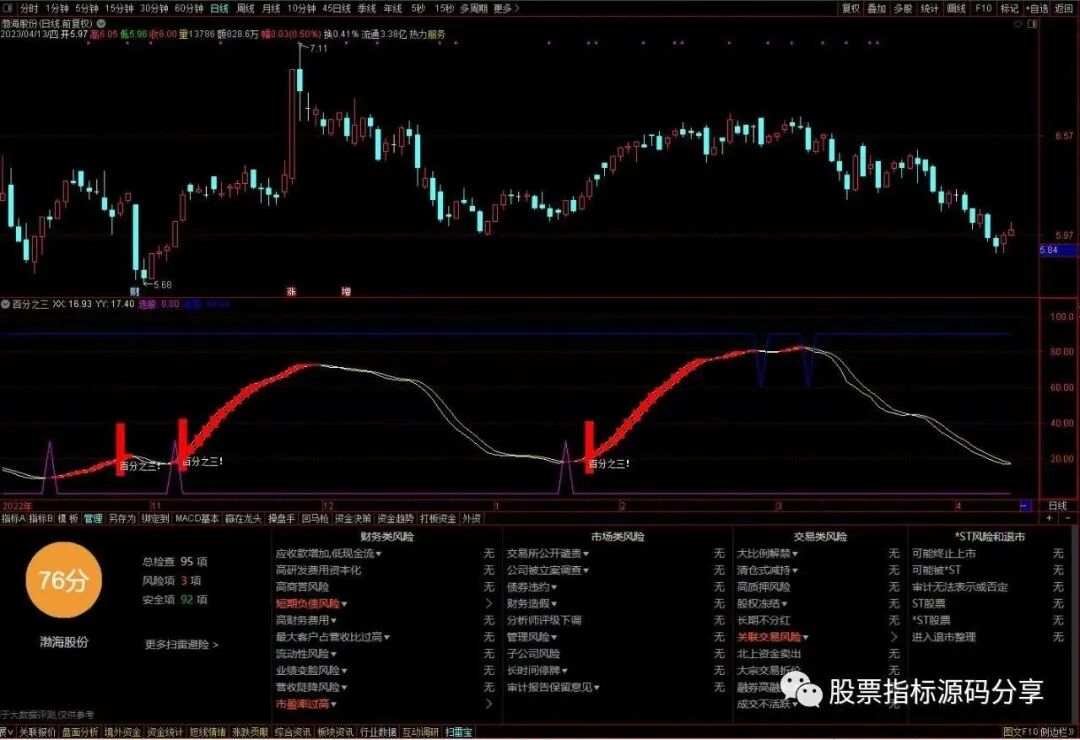Viewport: 1080px width, 740px height.
Task: Open chevron at the right of the 短期负债风险 row
Action: point(489,604)
